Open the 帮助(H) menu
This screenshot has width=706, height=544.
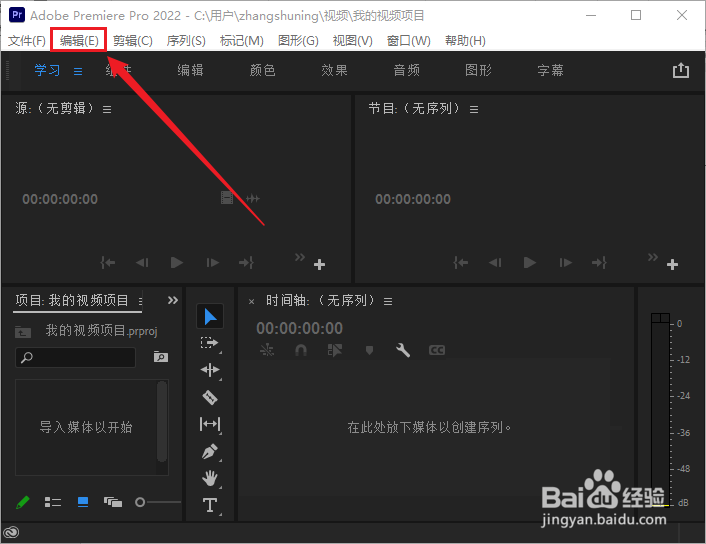tap(465, 41)
